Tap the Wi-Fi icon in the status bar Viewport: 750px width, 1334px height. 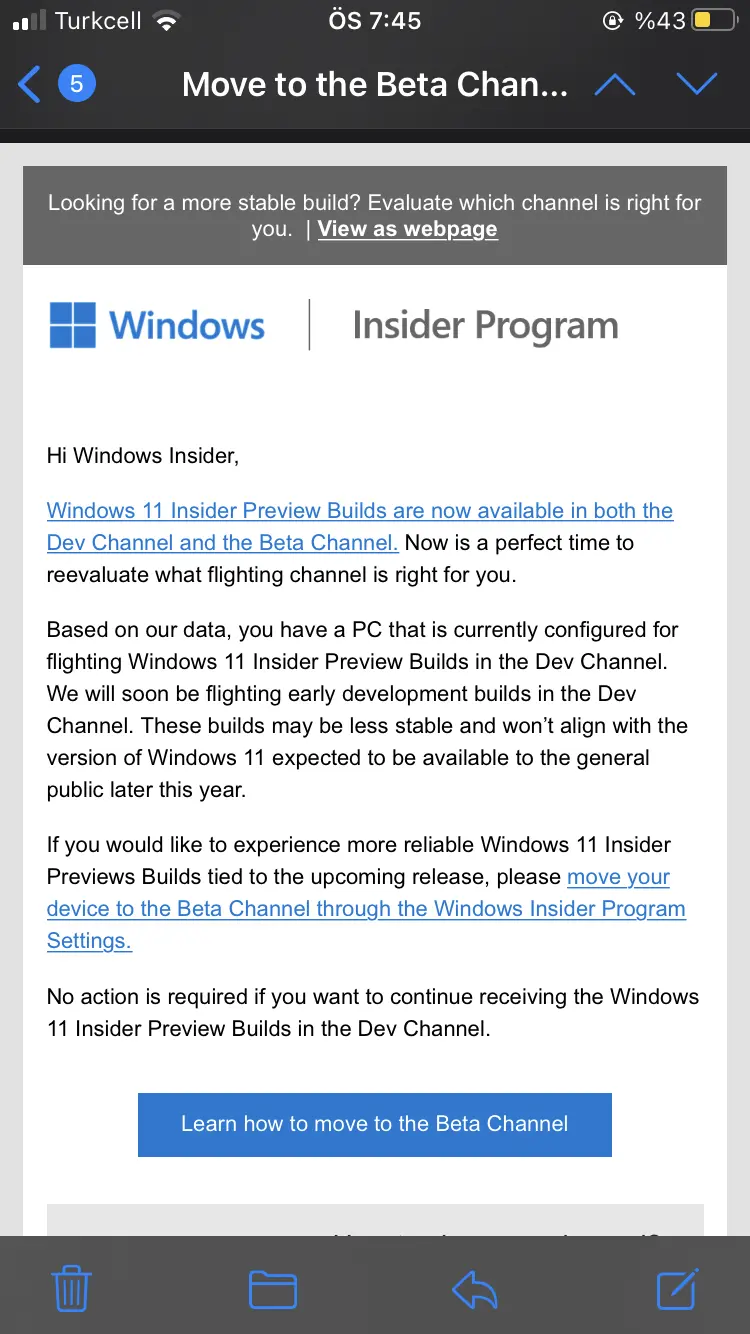(x=167, y=21)
